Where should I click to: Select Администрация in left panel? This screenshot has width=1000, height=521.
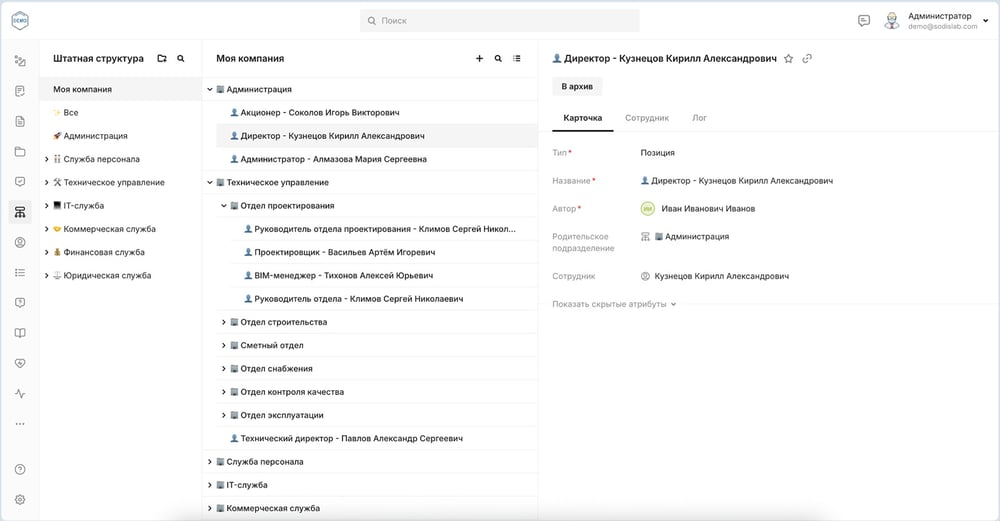click(121, 136)
